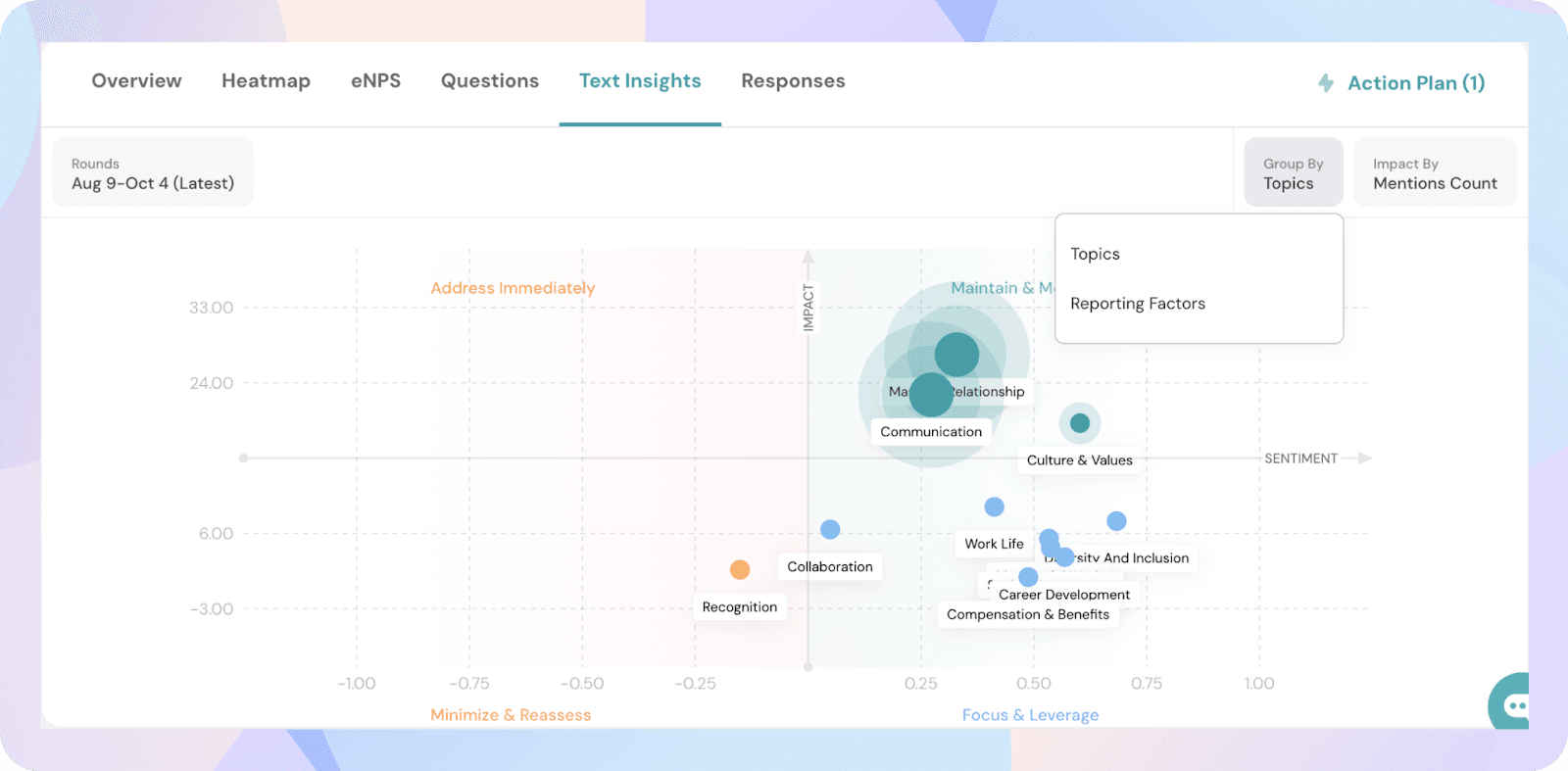Open the Group By Topics dropdown

coord(1293,173)
